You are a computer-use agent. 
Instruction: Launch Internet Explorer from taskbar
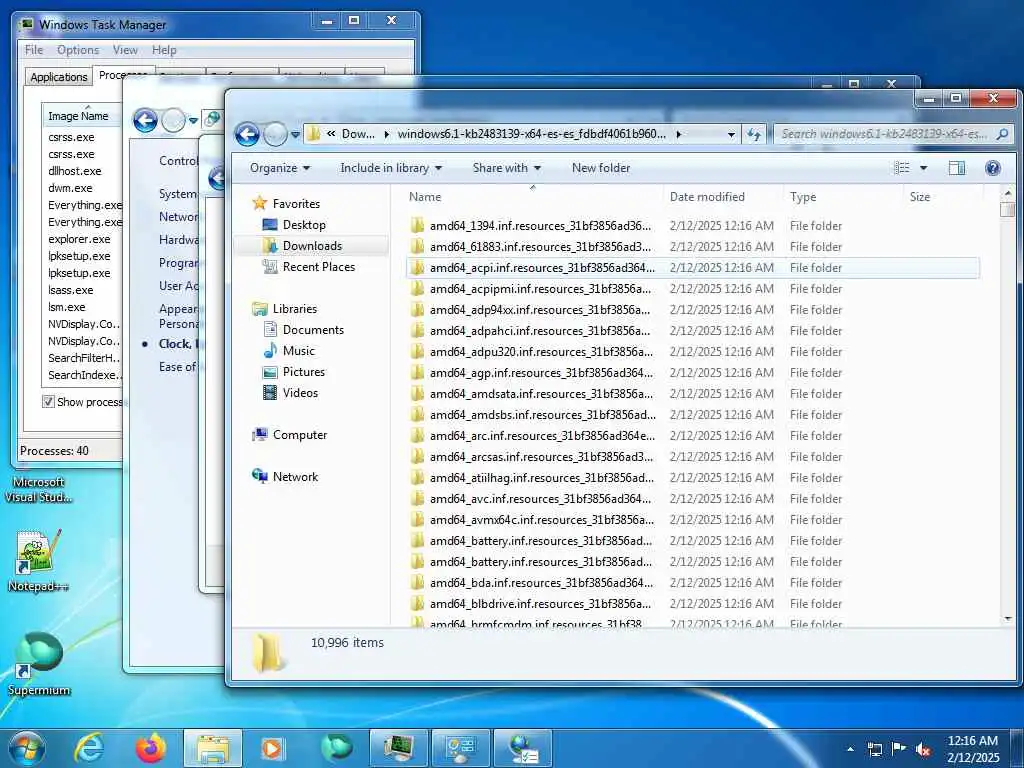(89, 748)
